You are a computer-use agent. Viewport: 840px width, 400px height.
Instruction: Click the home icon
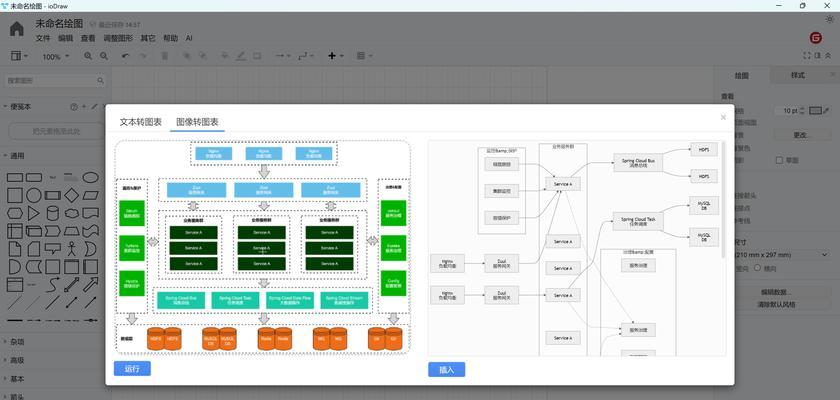click(17, 29)
